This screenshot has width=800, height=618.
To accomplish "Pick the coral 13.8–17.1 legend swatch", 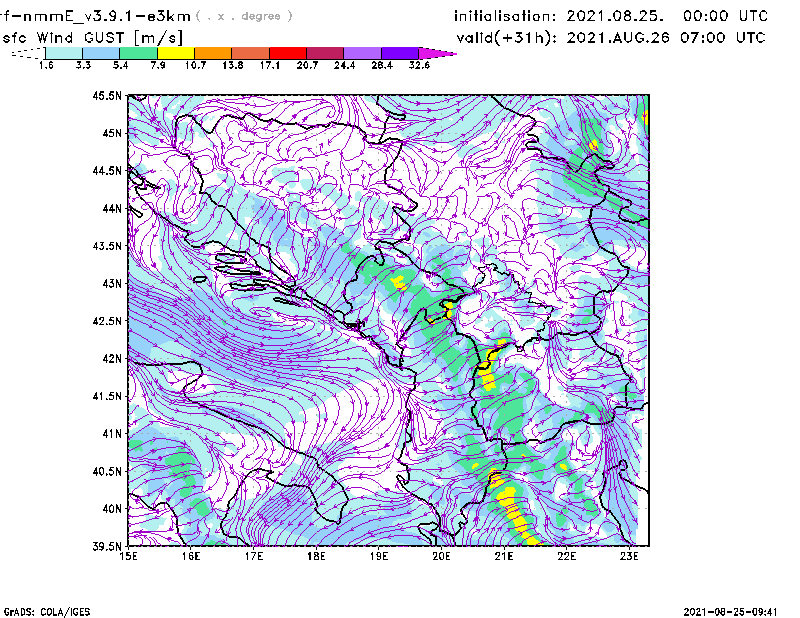I will point(251,53).
